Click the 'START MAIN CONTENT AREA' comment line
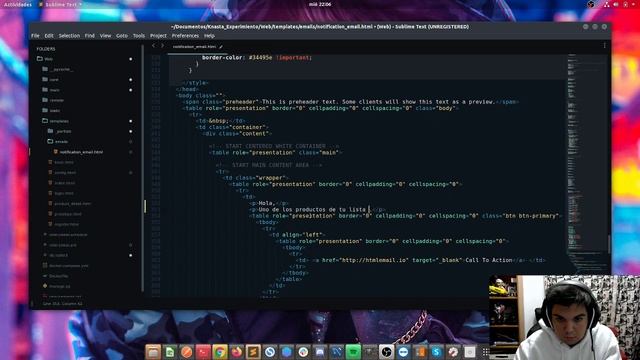The image size is (640, 360). (x=269, y=165)
